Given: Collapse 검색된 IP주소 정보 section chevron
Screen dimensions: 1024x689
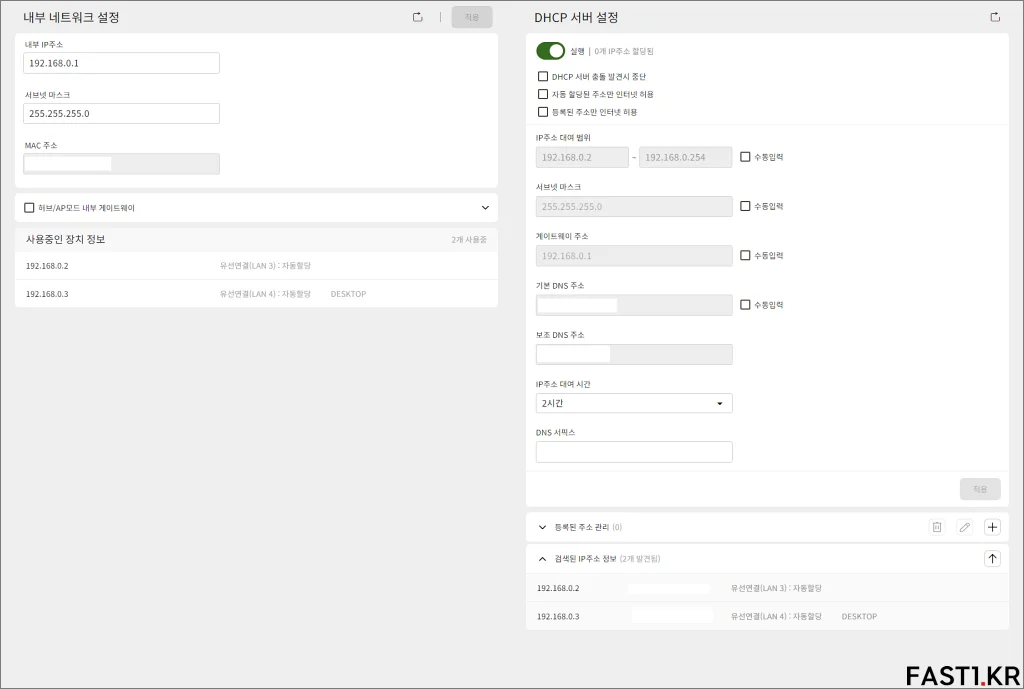Looking at the screenshot, I should [542, 558].
